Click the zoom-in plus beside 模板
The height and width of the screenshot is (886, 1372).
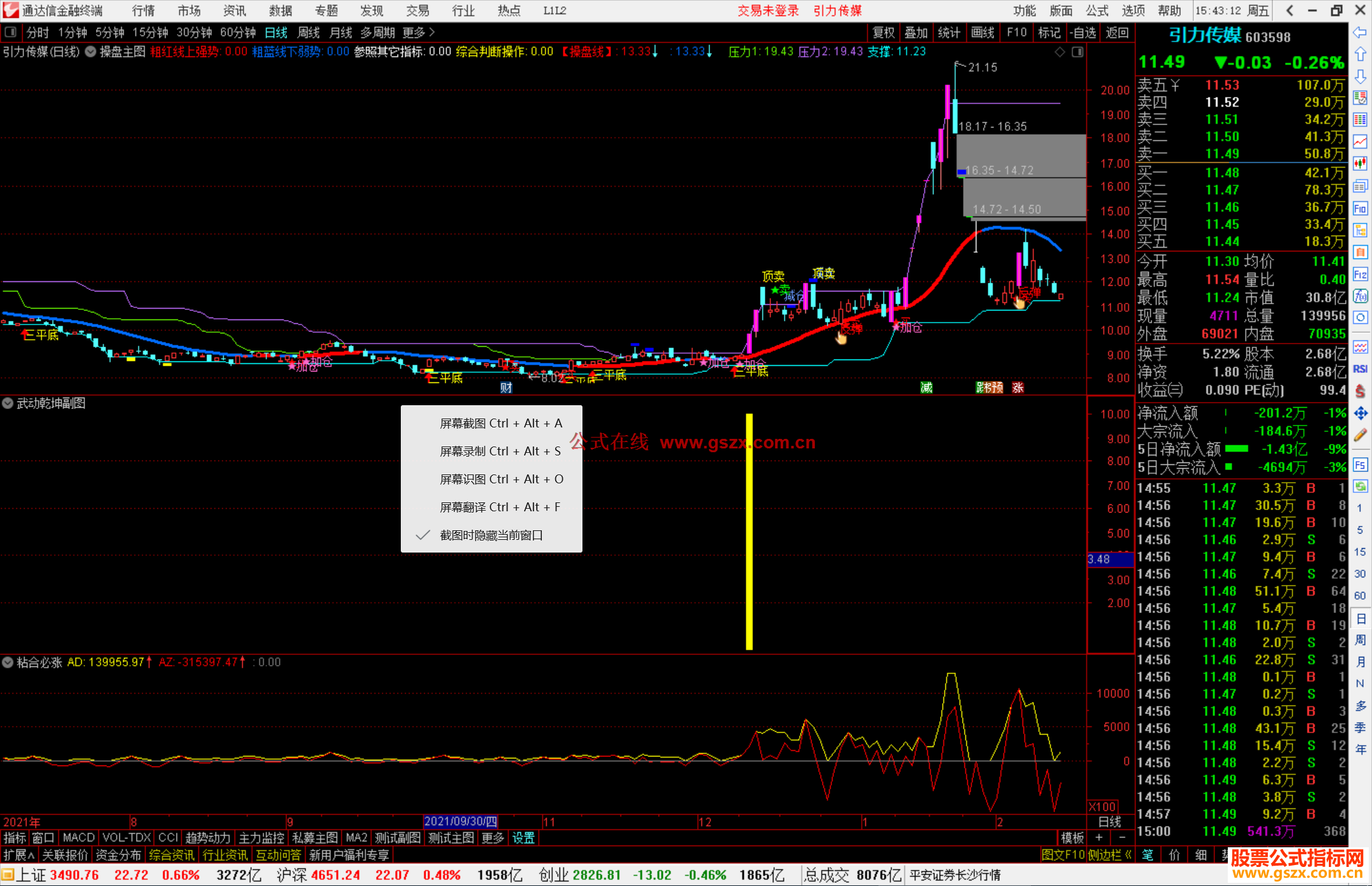[x=1099, y=838]
